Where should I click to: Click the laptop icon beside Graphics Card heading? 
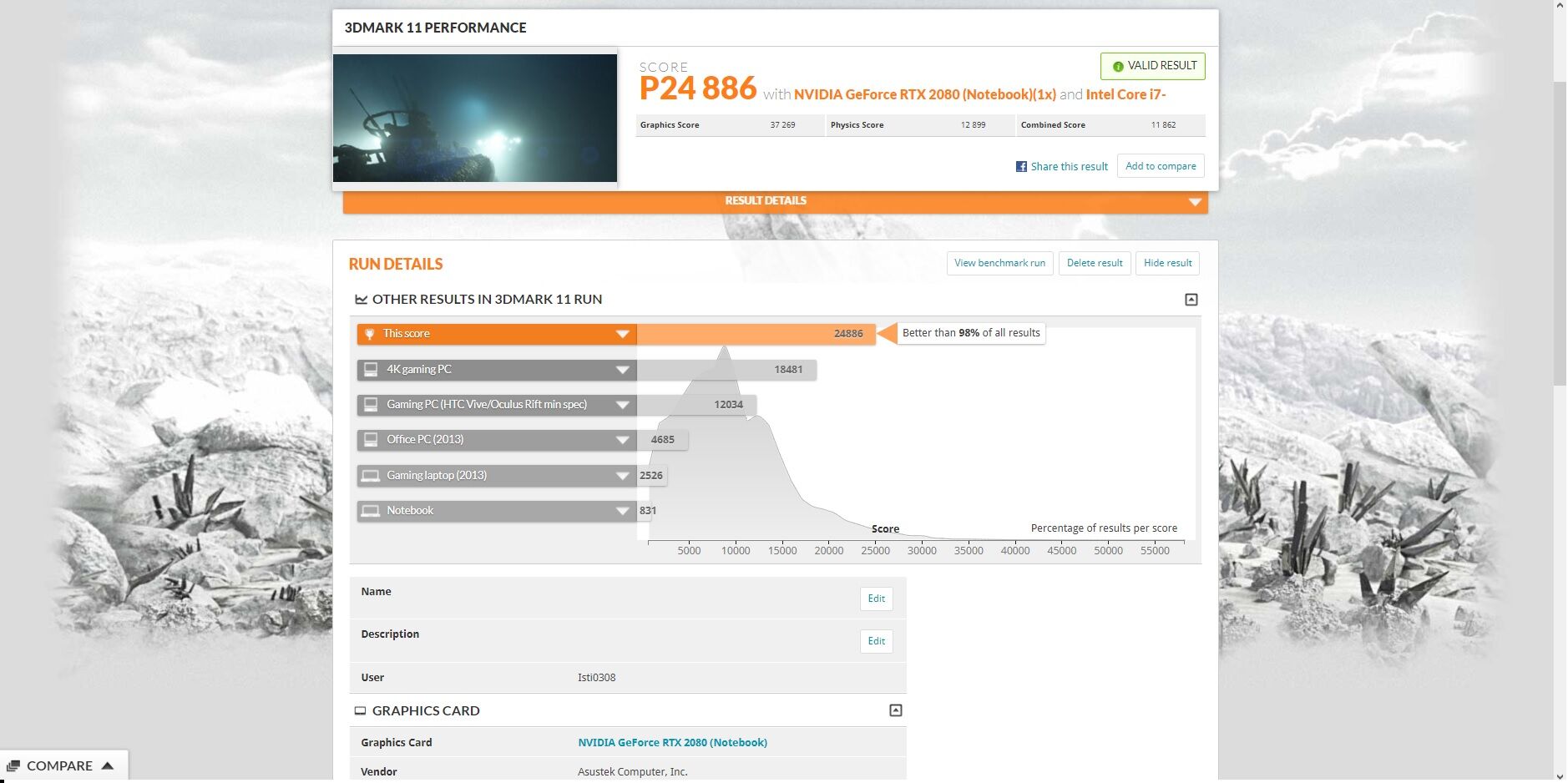point(360,711)
